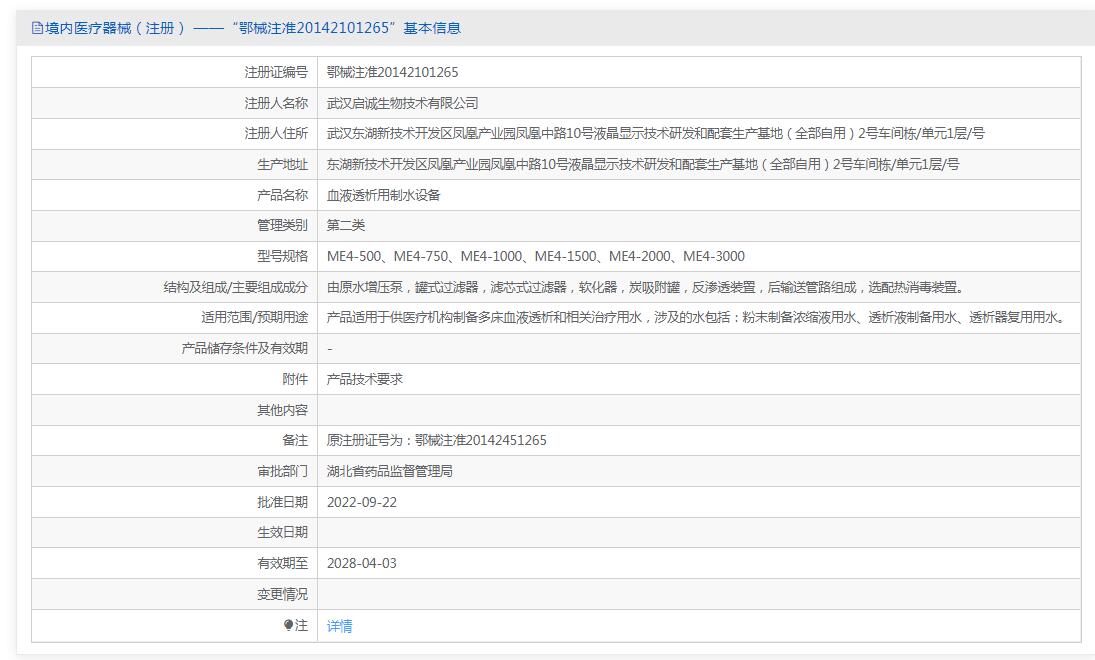Click the 结构及组成/主要组成成分 row label
Image resolution: width=1095 pixels, height=660 pixels.
(x=235, y=287)
